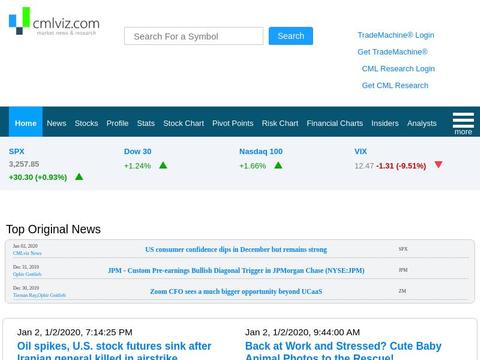Go to the News menu item
Screen dimensions: 480x360
point(56,123)
